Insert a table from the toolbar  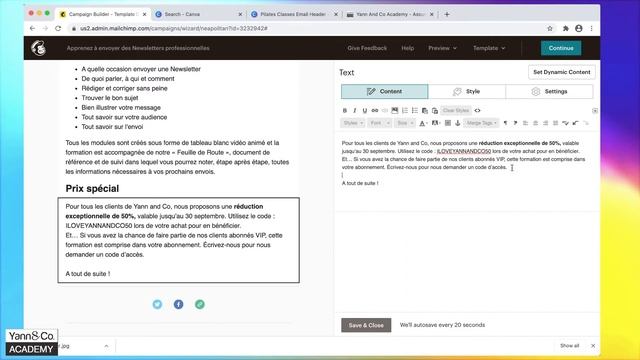tap(448, 123)
